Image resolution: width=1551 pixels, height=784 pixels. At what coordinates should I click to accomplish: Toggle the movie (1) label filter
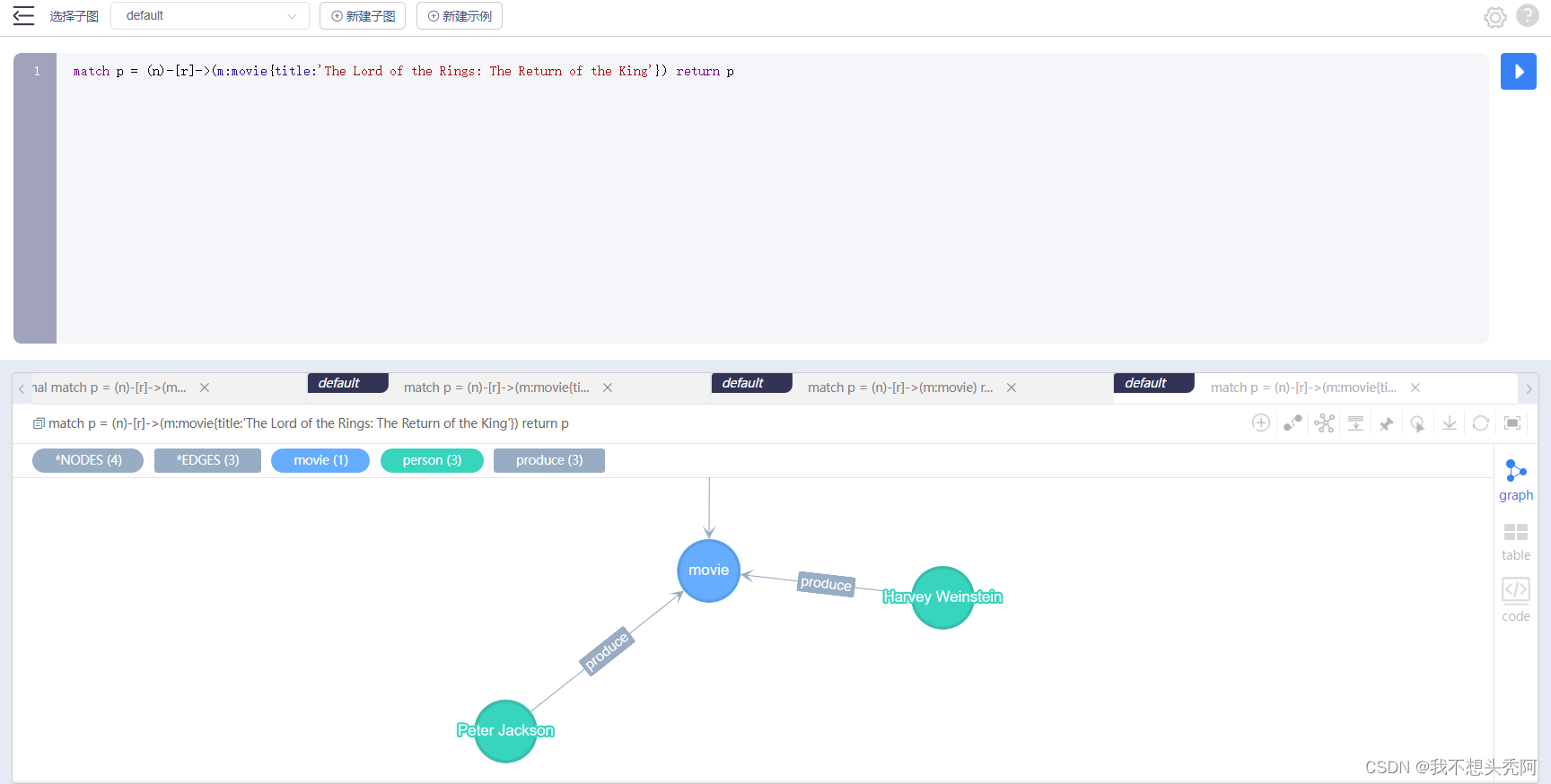pyautogui.click(x=320, y=460)
